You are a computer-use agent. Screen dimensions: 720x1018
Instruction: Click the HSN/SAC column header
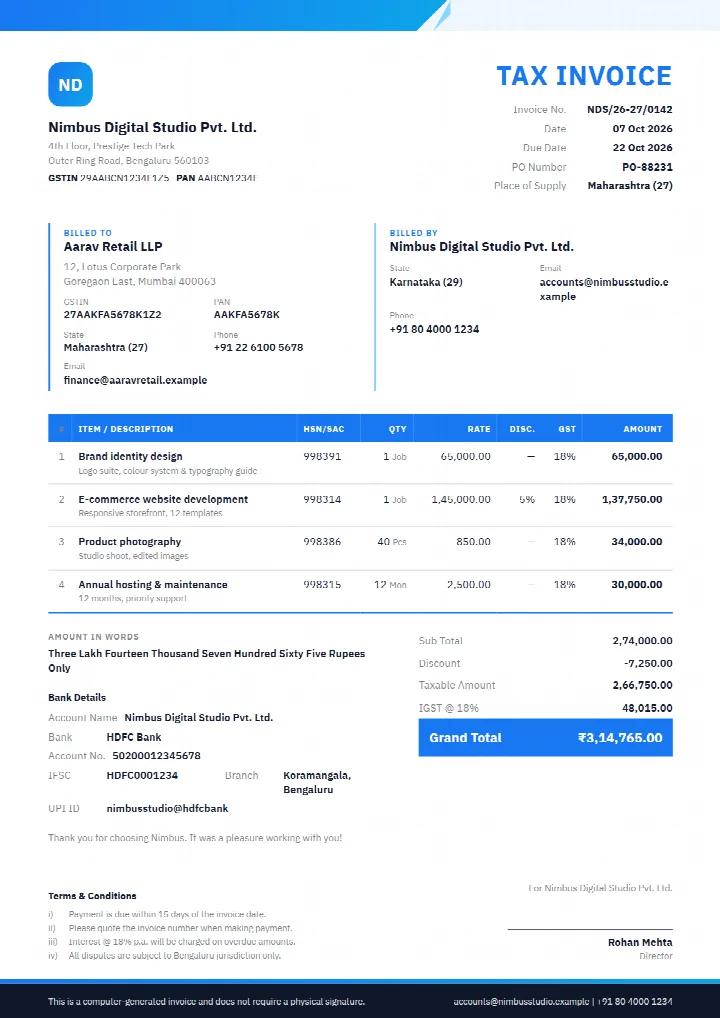pos(324,429)
